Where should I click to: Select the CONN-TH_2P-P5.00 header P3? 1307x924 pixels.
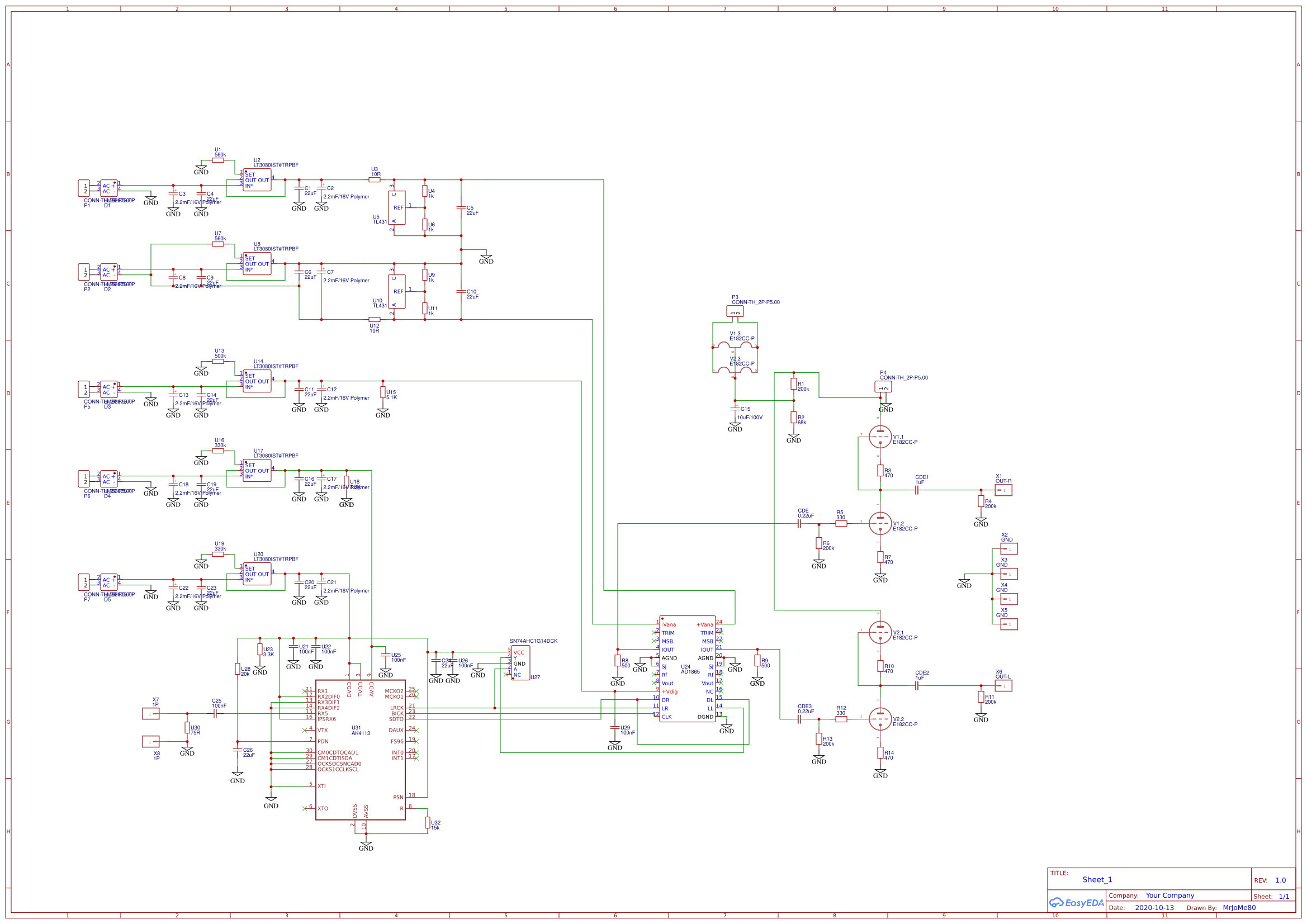click(x=736, y=312)
